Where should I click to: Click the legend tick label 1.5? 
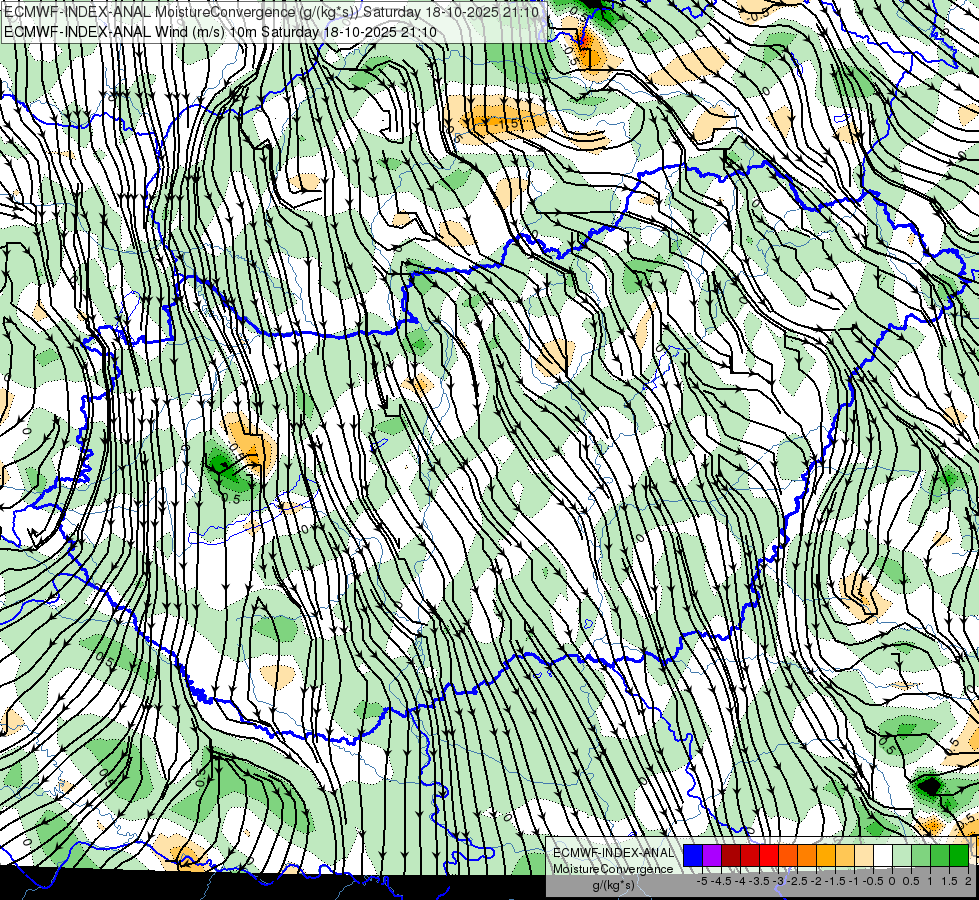coord(949,881)
